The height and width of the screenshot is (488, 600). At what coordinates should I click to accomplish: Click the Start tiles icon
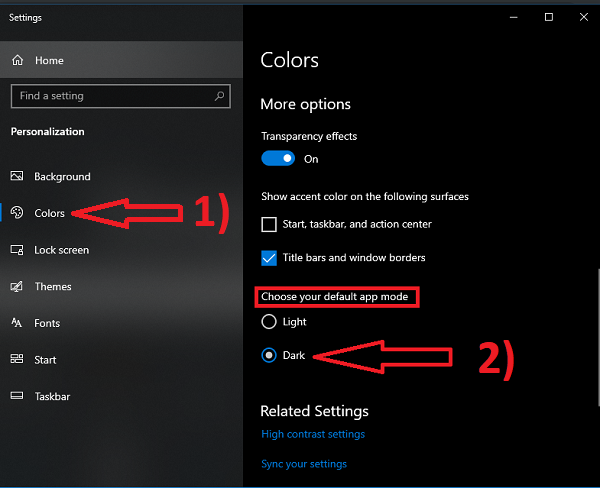[17, 359]
